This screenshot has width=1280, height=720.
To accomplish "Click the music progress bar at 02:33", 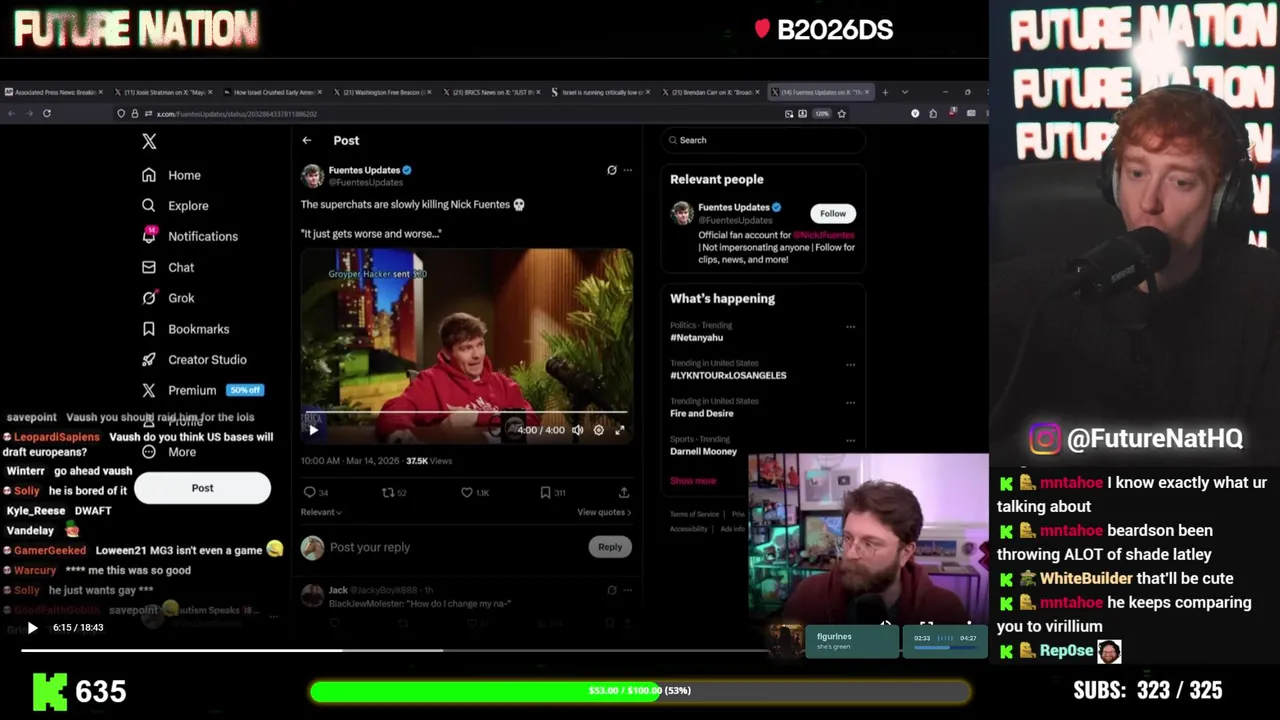I will [x=944, y=648].
